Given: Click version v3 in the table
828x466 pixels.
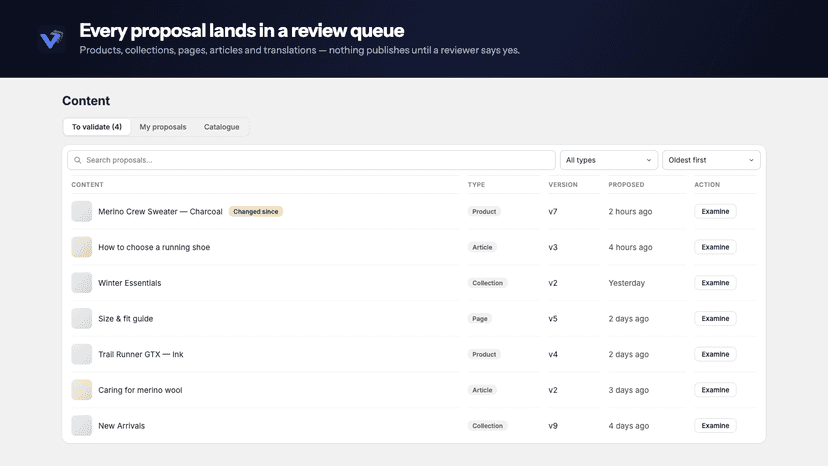Looking at the screenshot, I should (x=553, y=247).
